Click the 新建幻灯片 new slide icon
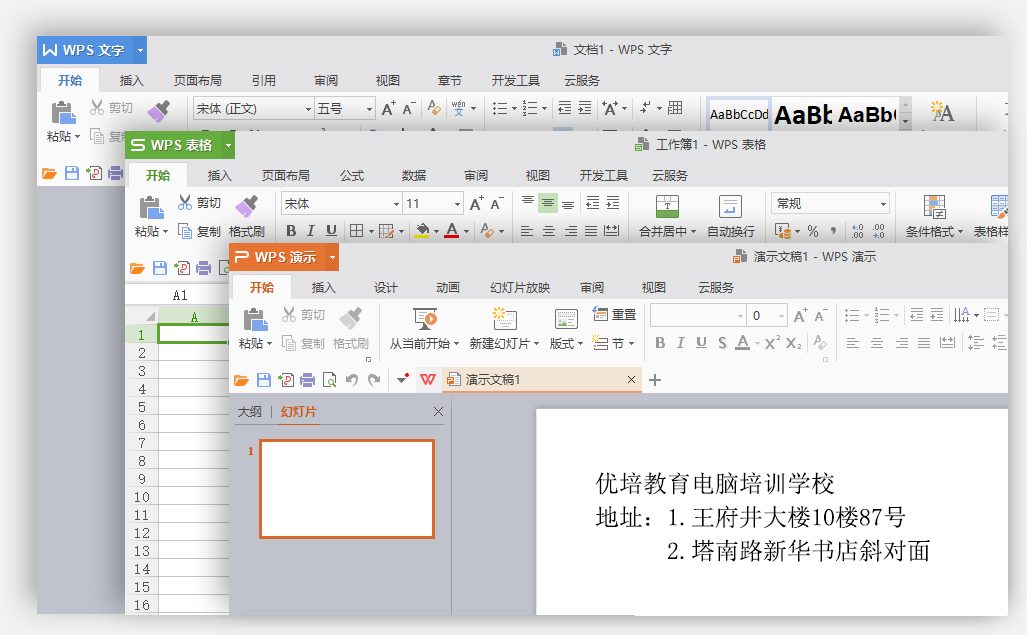1027x635 pixels. 504,319
